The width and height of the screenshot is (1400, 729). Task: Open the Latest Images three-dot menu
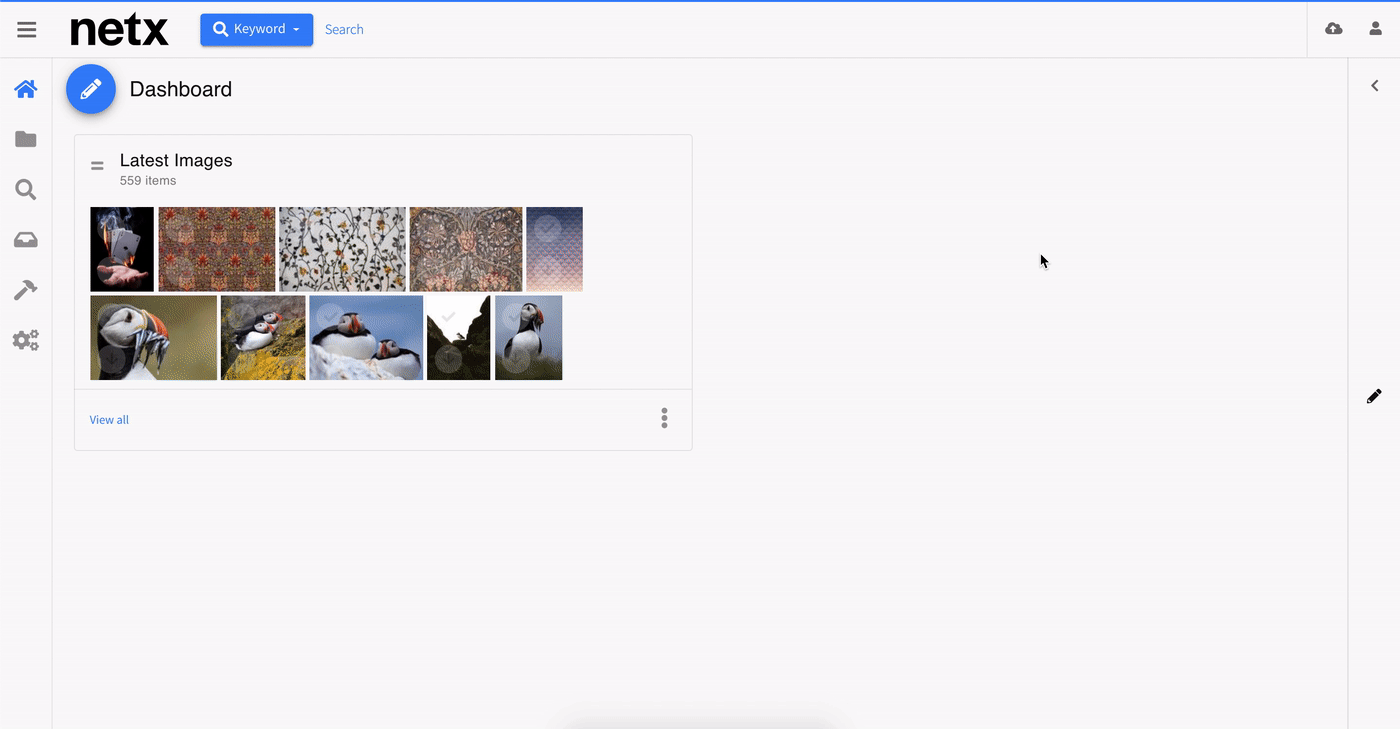(x=664, y=418)
